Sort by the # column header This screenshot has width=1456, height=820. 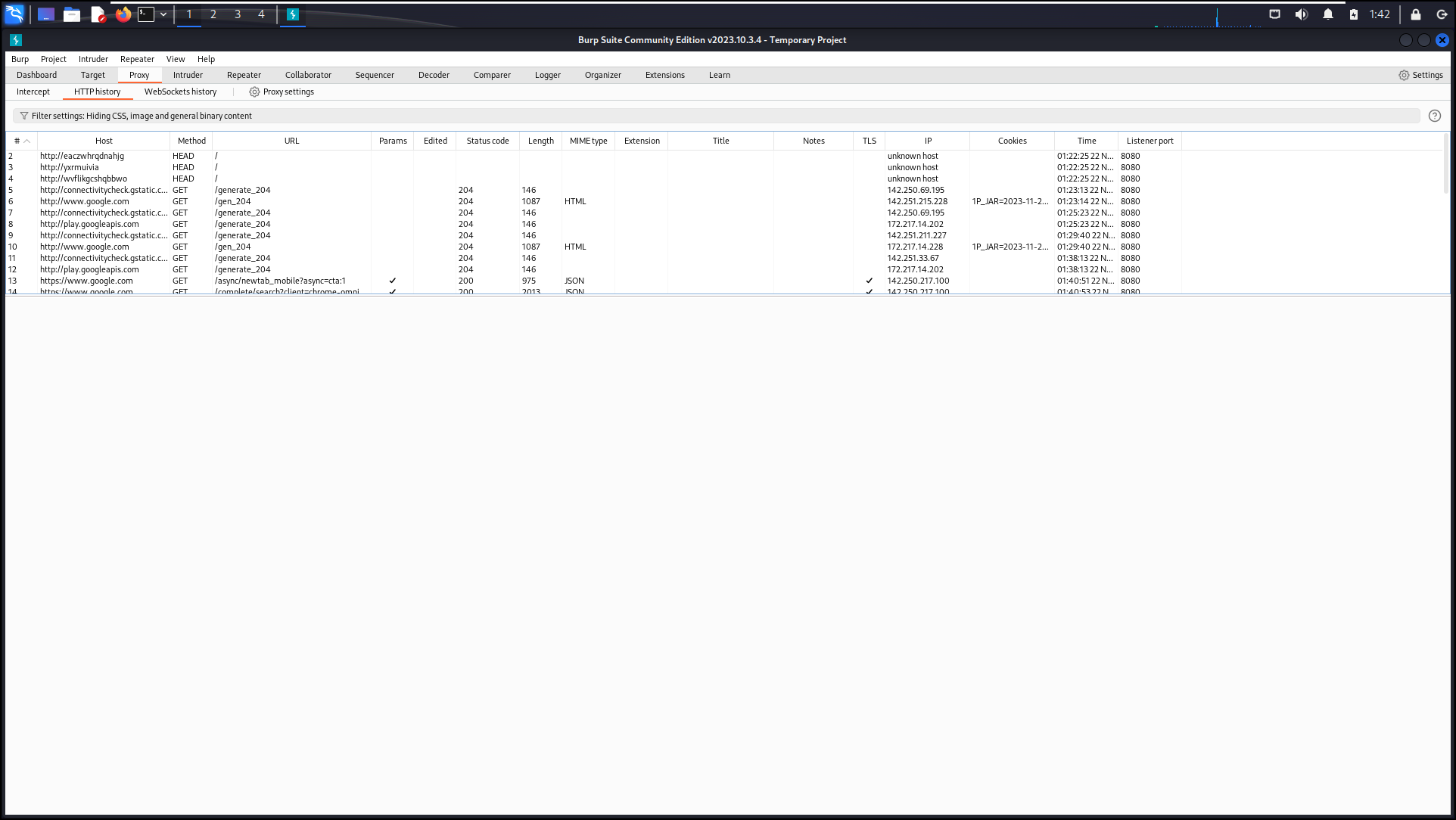tap(22, 141)
